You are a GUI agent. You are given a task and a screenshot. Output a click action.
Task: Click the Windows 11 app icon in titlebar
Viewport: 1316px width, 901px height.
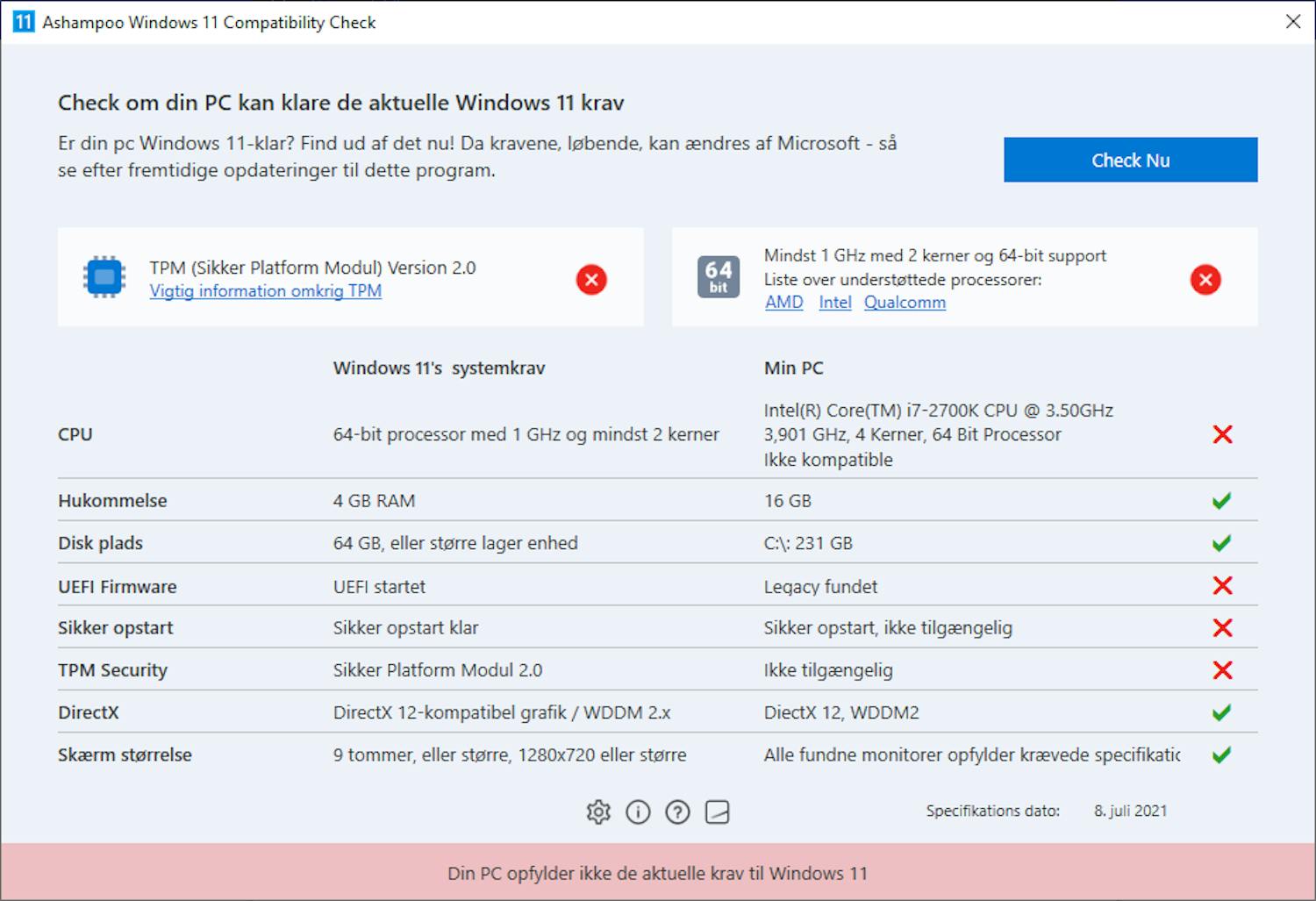click(x=22, y=21)
